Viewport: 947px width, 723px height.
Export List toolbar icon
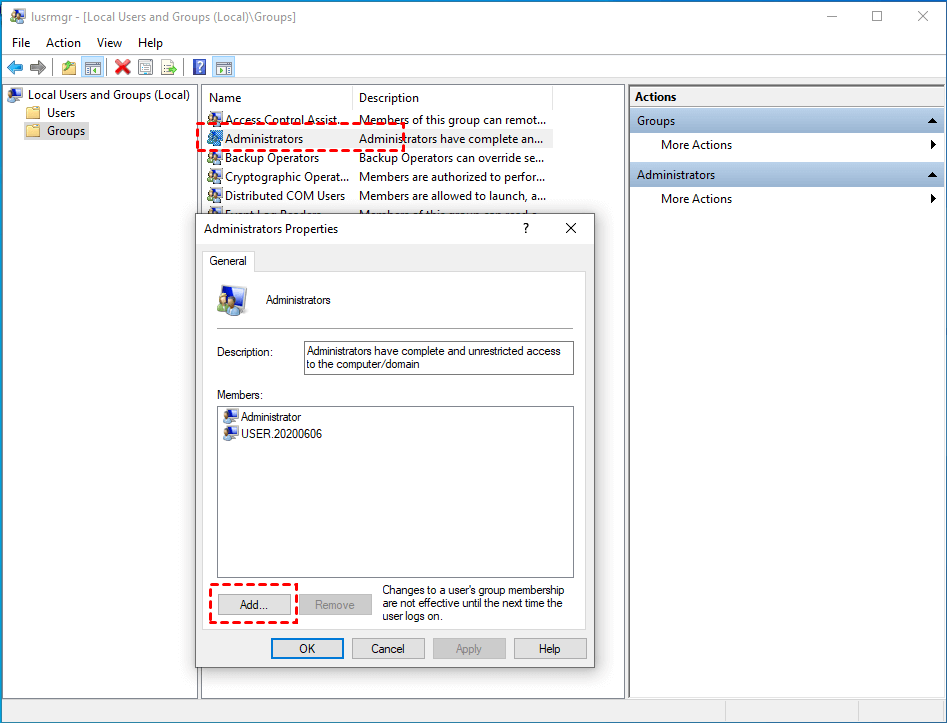coord(169,67)
